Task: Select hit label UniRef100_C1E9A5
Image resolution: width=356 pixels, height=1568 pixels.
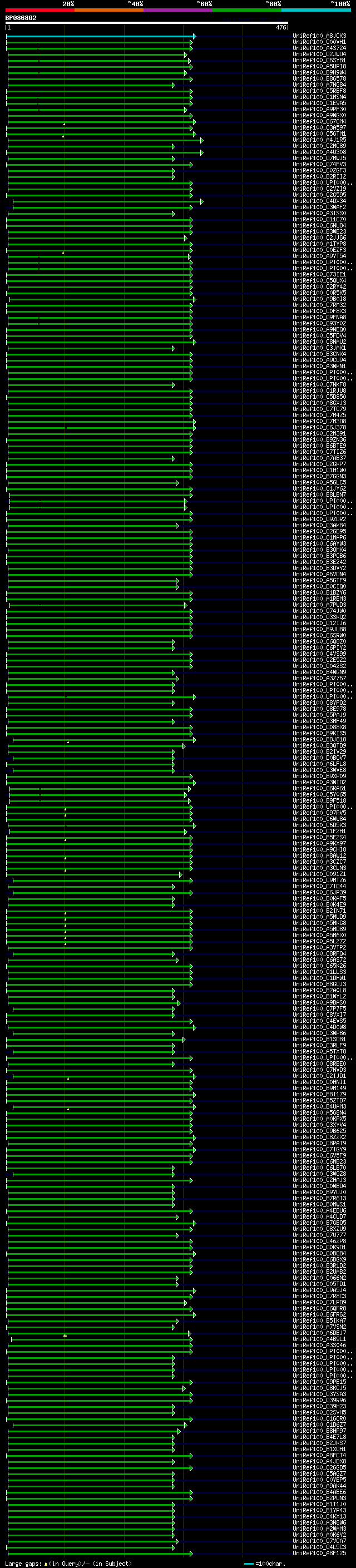Action: (319, 103)
